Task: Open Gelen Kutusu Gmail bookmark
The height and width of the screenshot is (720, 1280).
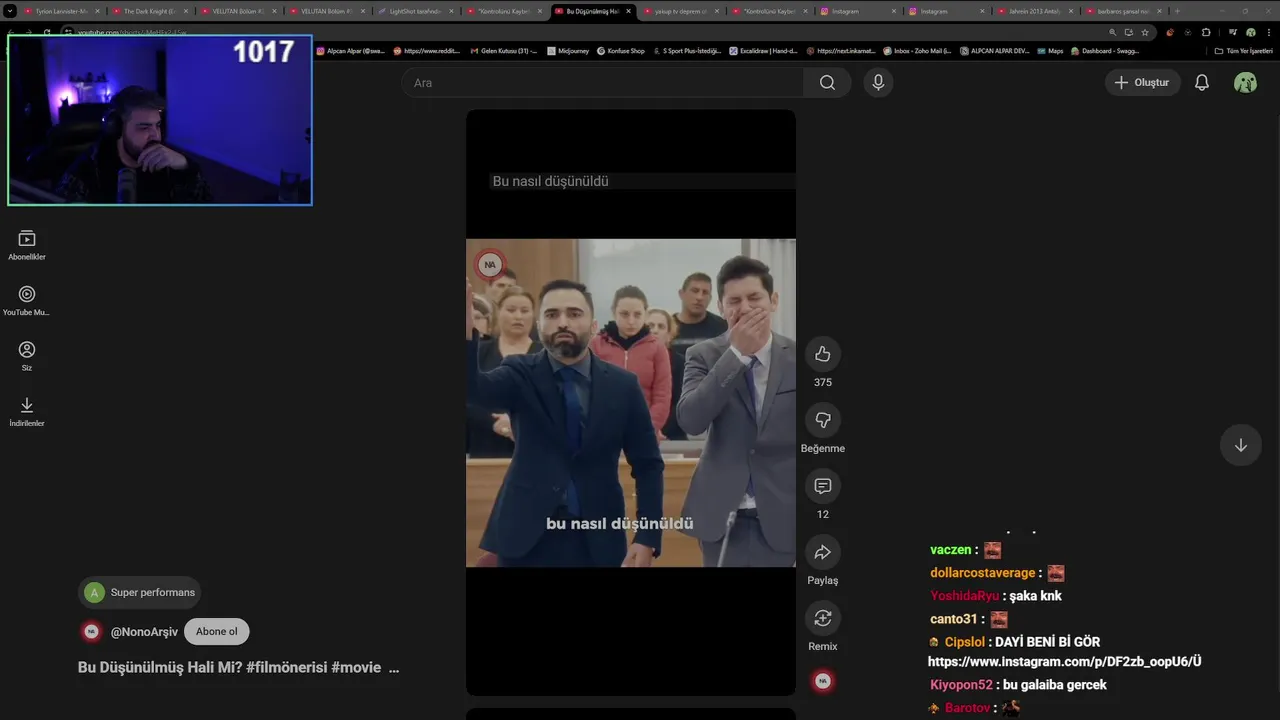Action: coord(503,51)
